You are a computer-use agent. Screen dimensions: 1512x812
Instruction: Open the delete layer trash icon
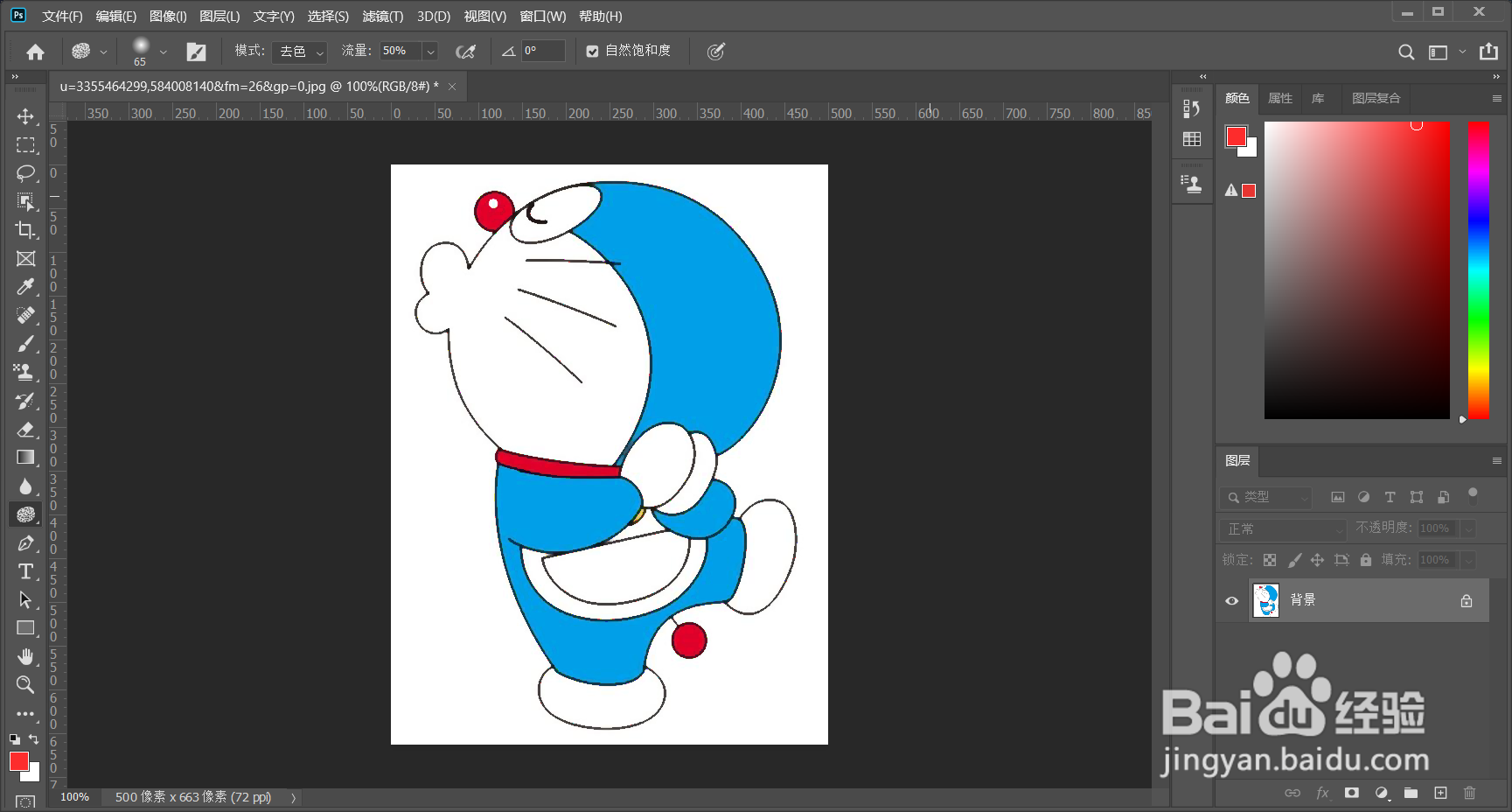[x=1469, y=793]
